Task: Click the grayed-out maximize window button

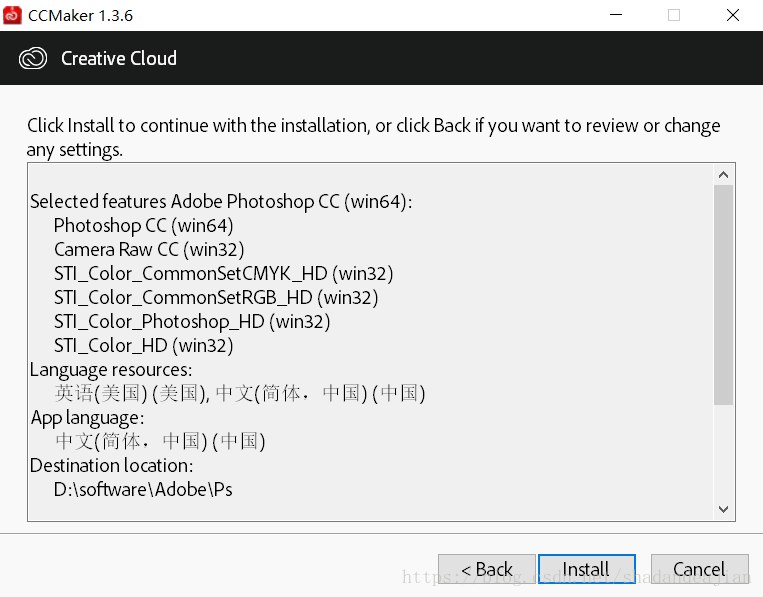Action: click(x=674, y=15)
